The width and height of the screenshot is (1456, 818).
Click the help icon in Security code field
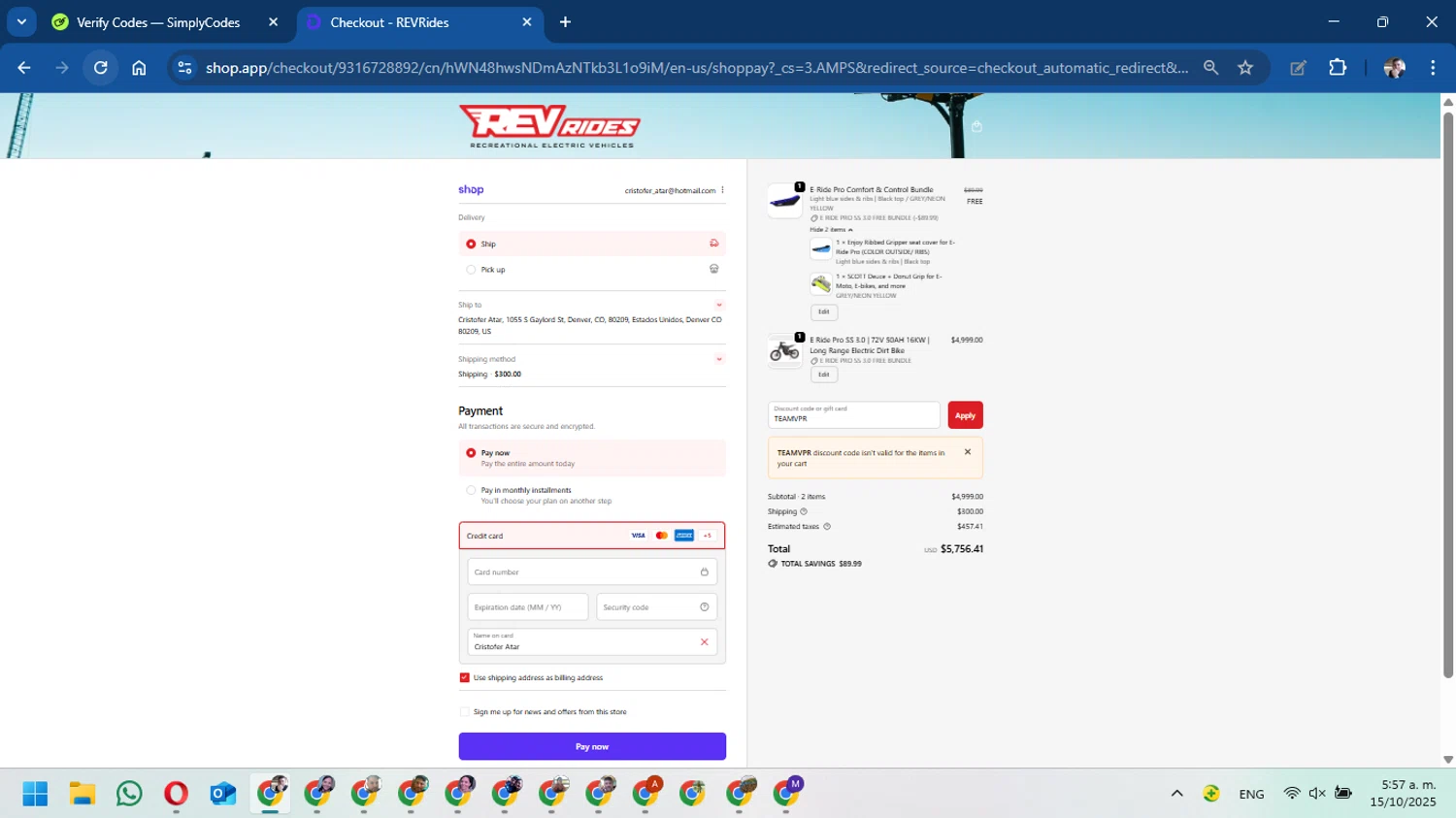click(x=705, y=607)
